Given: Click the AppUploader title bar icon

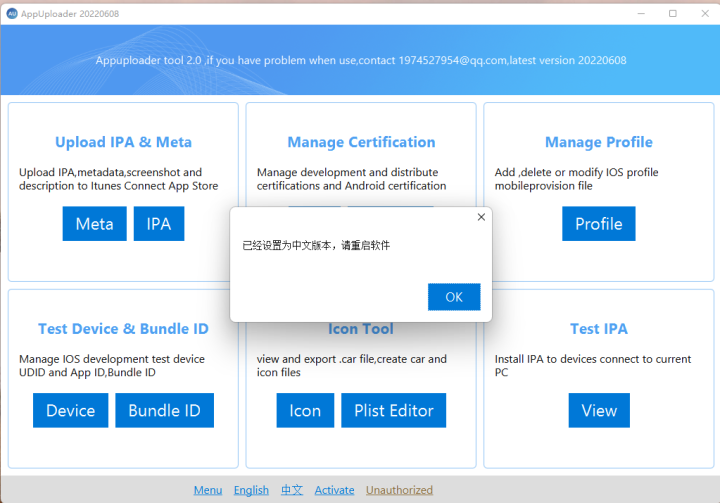Looking at the screenshot, I should click(x=12, y=14).
